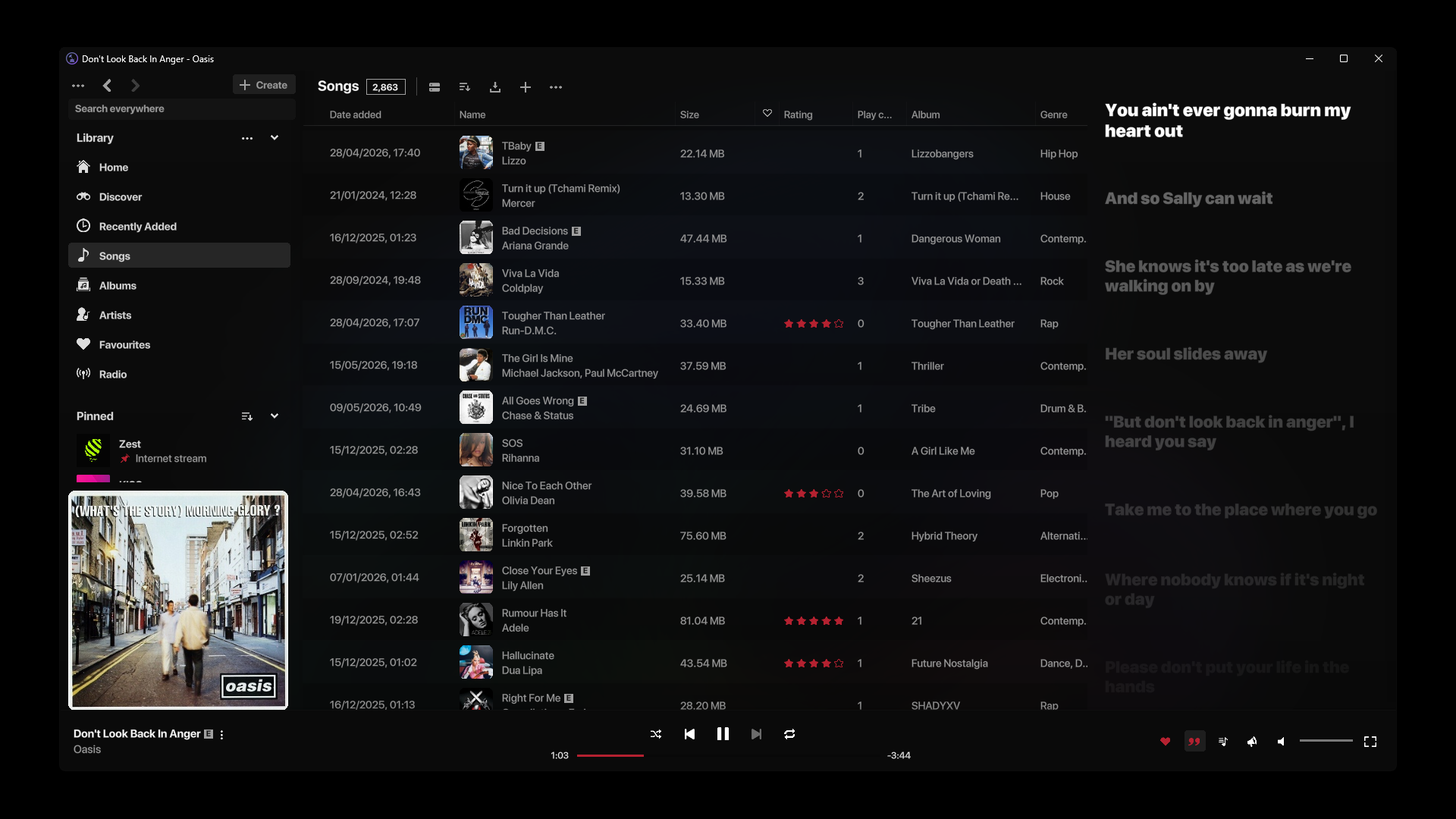Screen dimensions: 1456x819
Task: Unfavourite current song with red heart
Action: pos(1166,742)
